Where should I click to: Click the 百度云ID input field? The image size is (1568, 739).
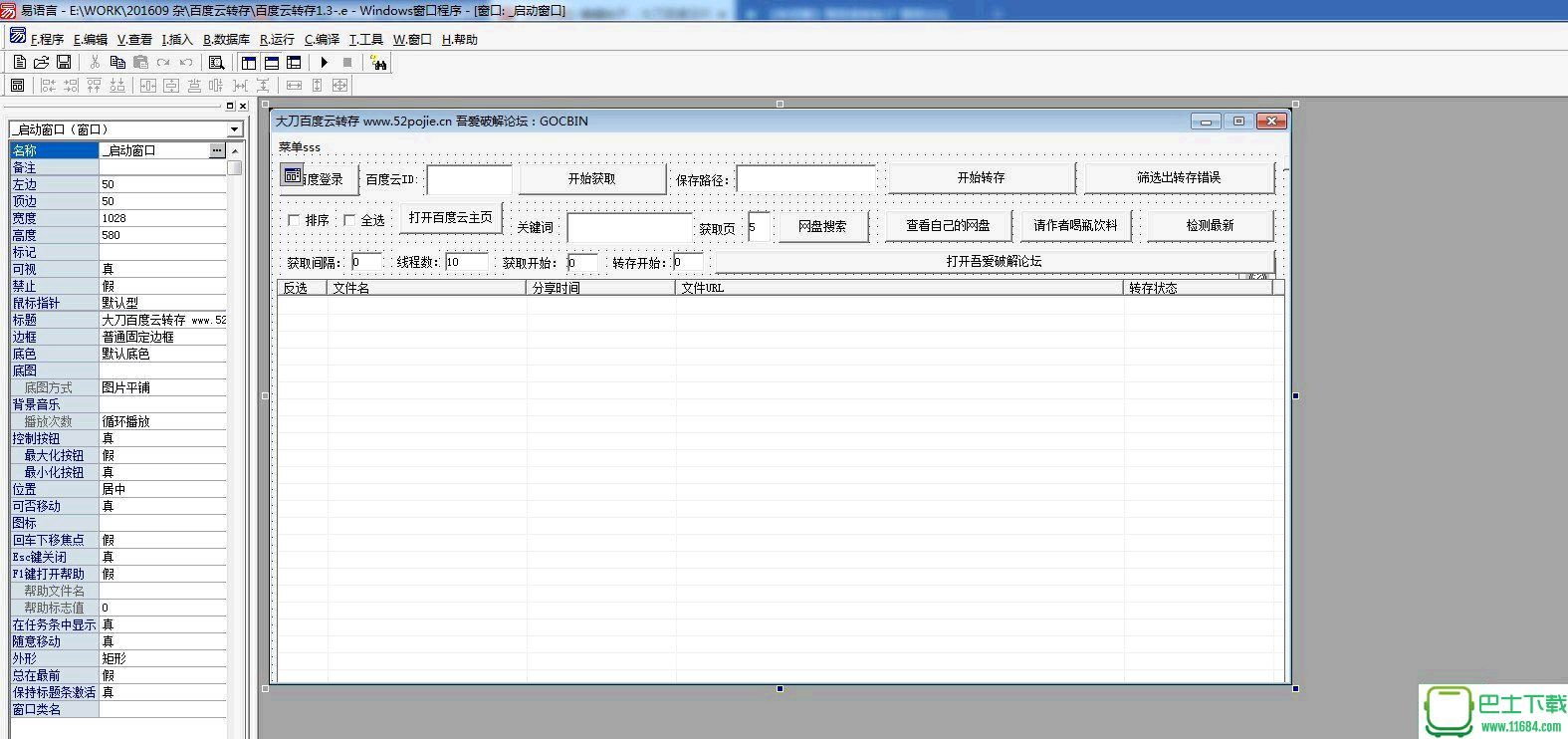[470, 180]
